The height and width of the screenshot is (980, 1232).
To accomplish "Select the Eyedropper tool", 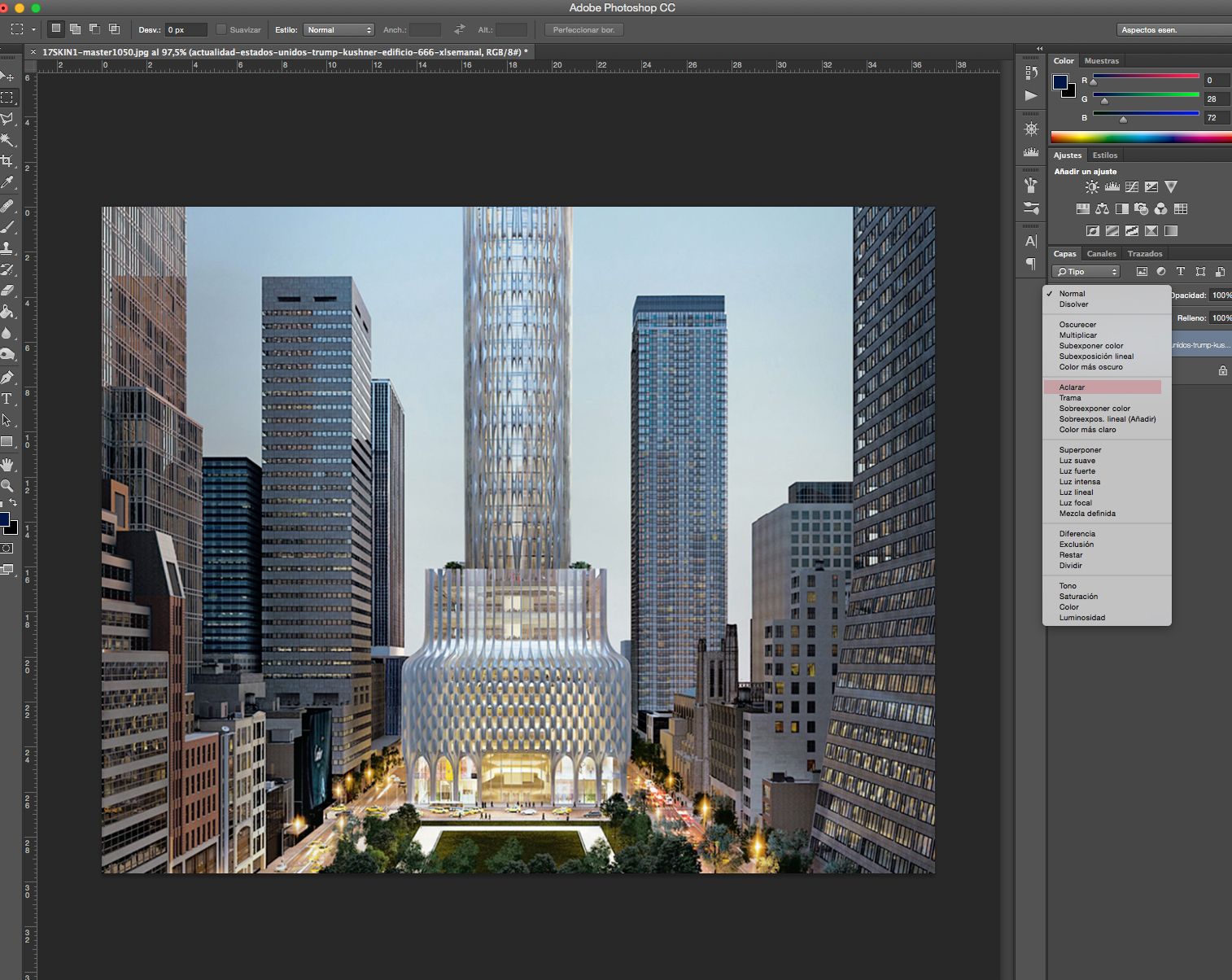I will tap(7, 182).
